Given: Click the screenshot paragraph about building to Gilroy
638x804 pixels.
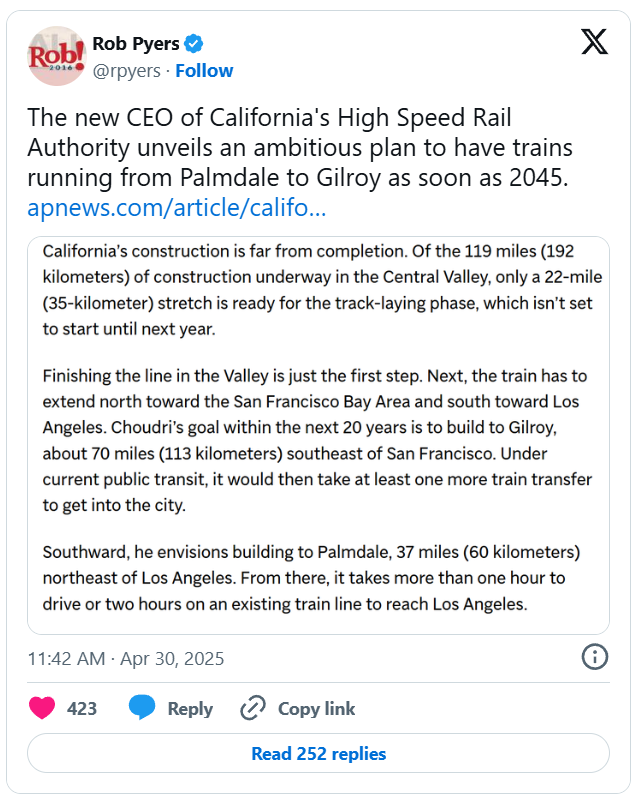Looking at the screenshot, I should tap(318, 440).
